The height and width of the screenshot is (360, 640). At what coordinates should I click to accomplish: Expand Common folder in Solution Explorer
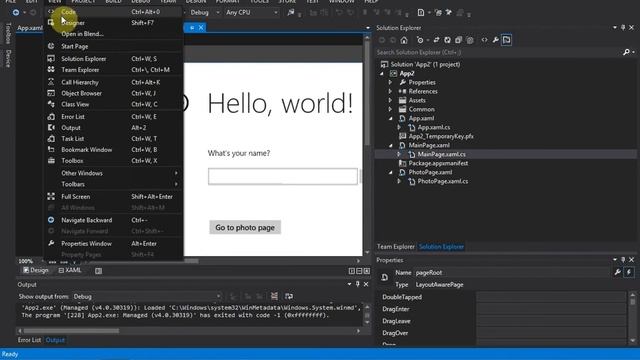[x=390, y=109]
